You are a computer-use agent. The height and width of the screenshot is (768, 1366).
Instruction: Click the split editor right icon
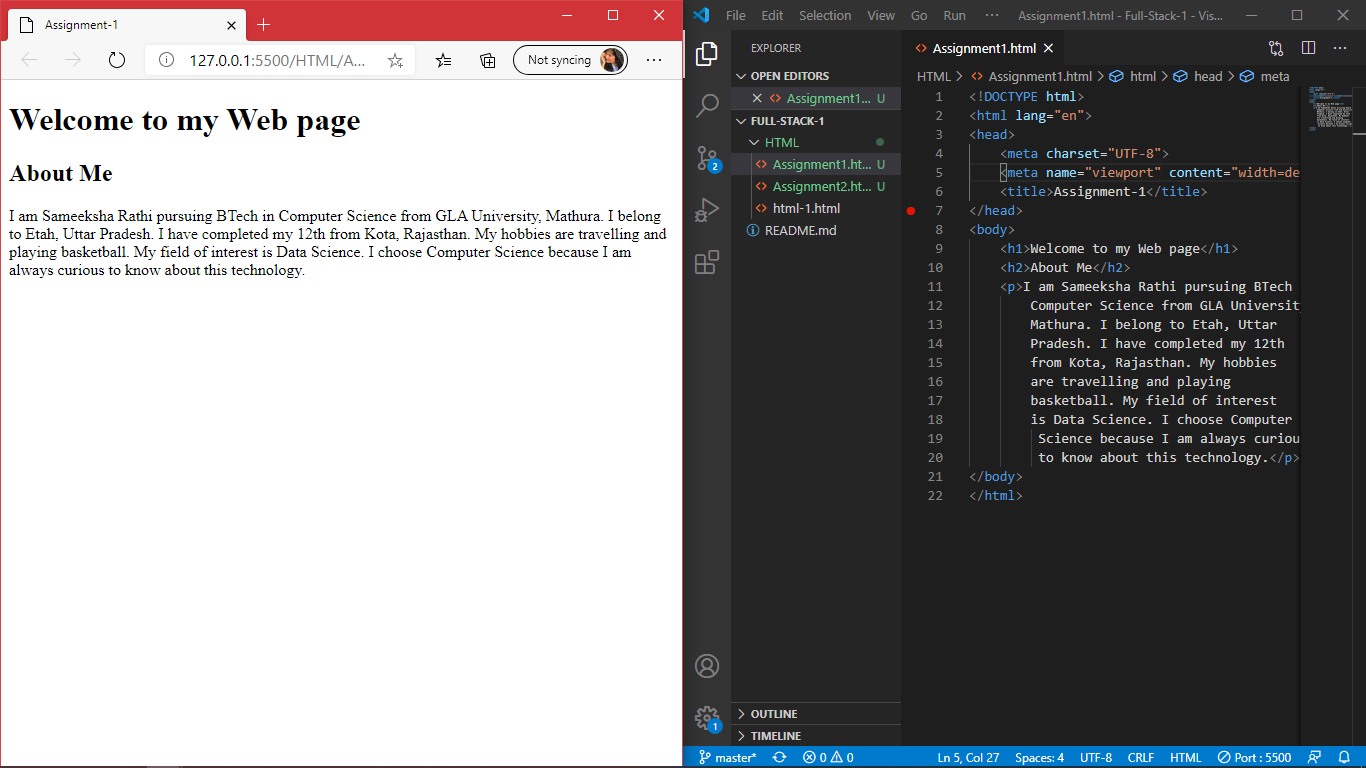1308,48
